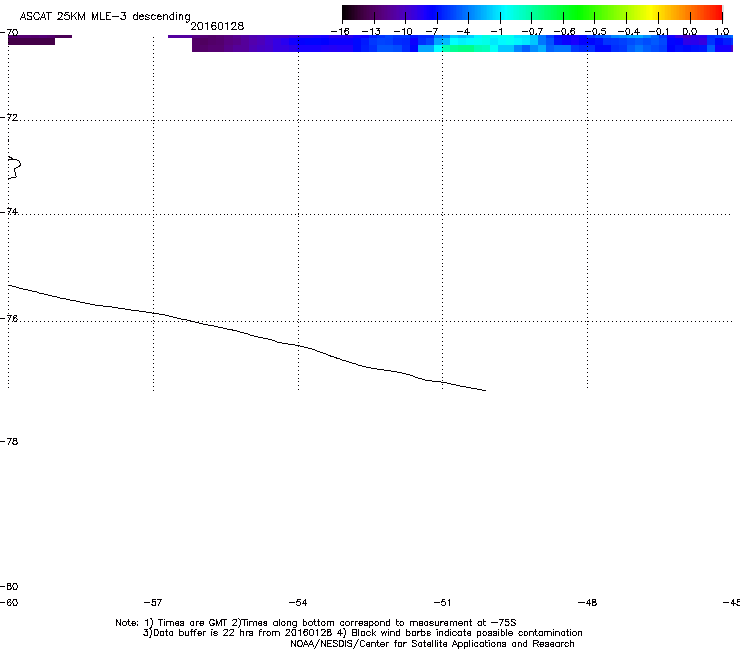The width and height of the screenshot is (740, 650).
Task: Click the -60 longitude label
Action: click(9, 603)
